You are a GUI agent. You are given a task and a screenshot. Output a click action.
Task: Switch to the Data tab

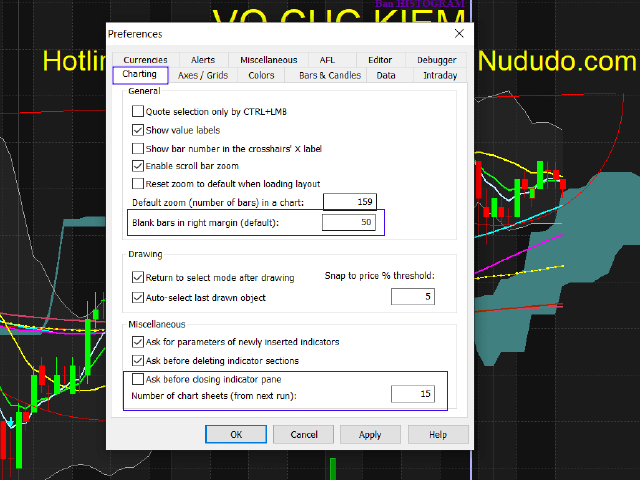click(x=386, y=75)
